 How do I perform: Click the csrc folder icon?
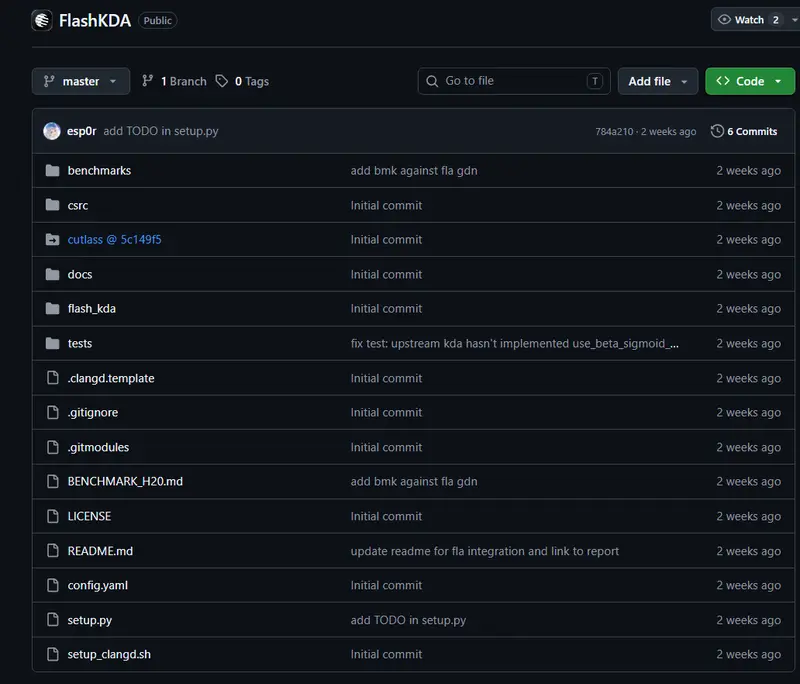(52, 205)
